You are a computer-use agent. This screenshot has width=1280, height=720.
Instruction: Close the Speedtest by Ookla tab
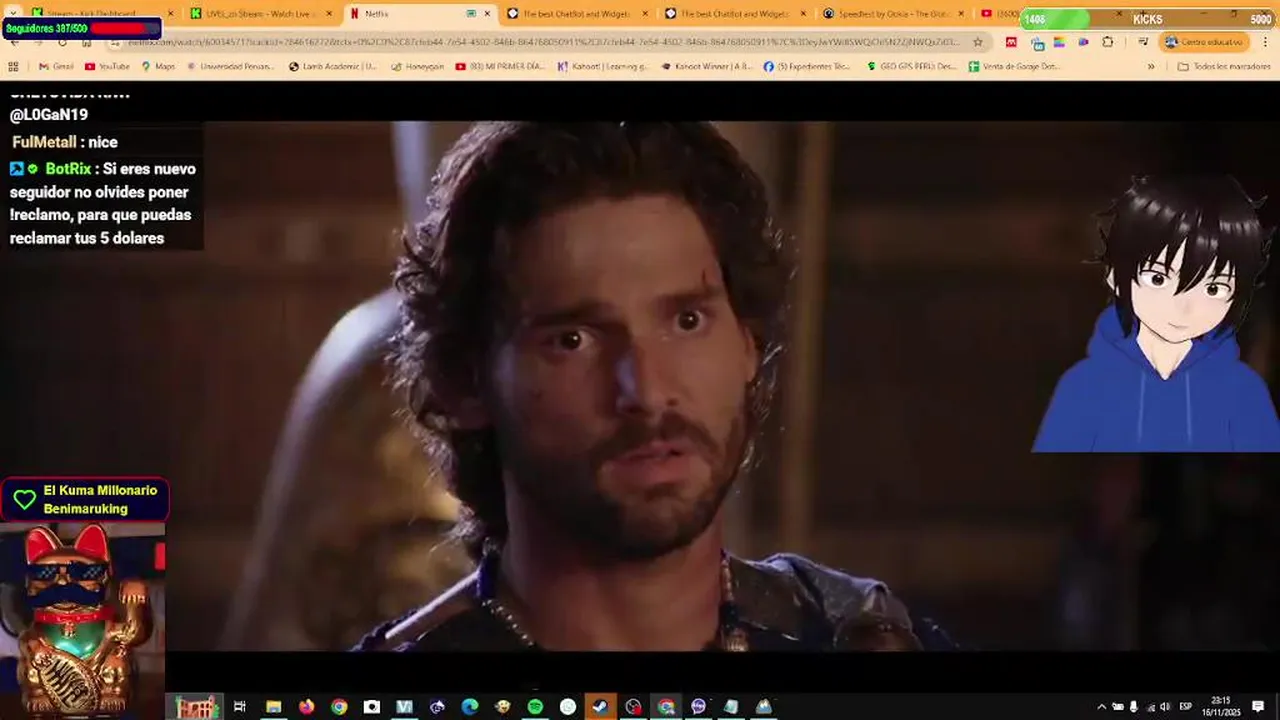point(961,14)
